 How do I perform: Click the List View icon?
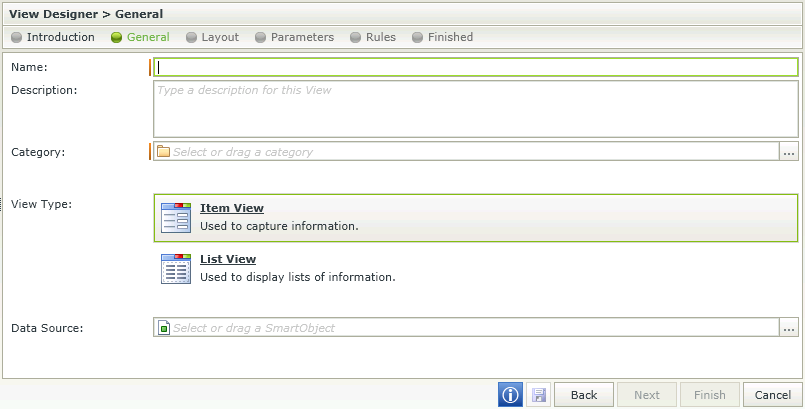[x=176, y=268]
